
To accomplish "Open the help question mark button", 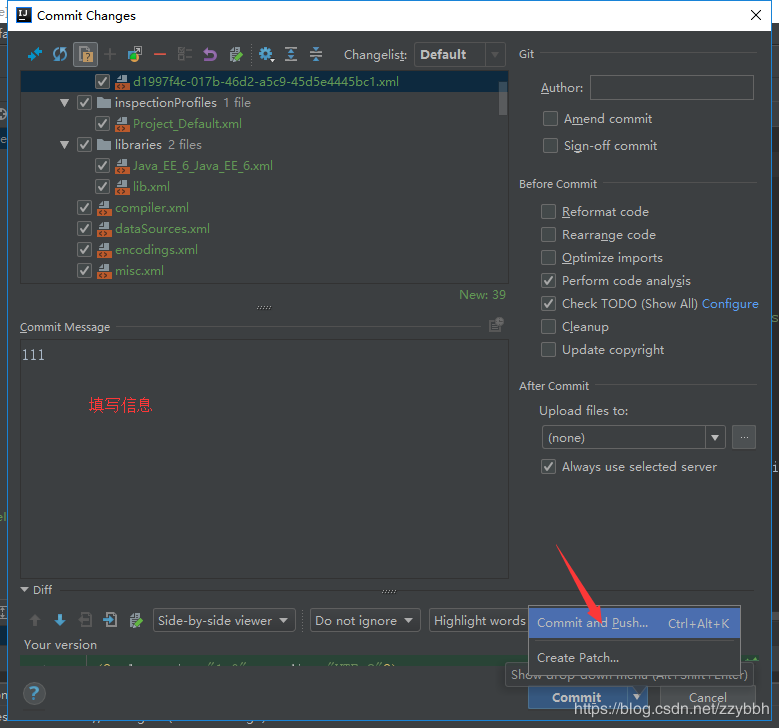I will [34, 693].
